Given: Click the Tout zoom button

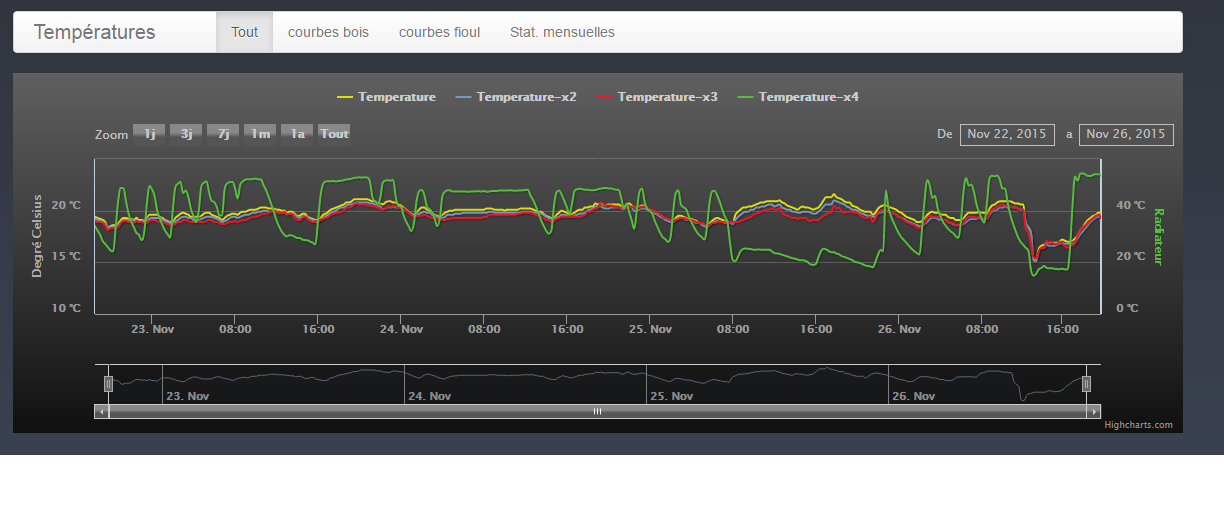Looking at the screenshot, I should (x=334, y=134).
